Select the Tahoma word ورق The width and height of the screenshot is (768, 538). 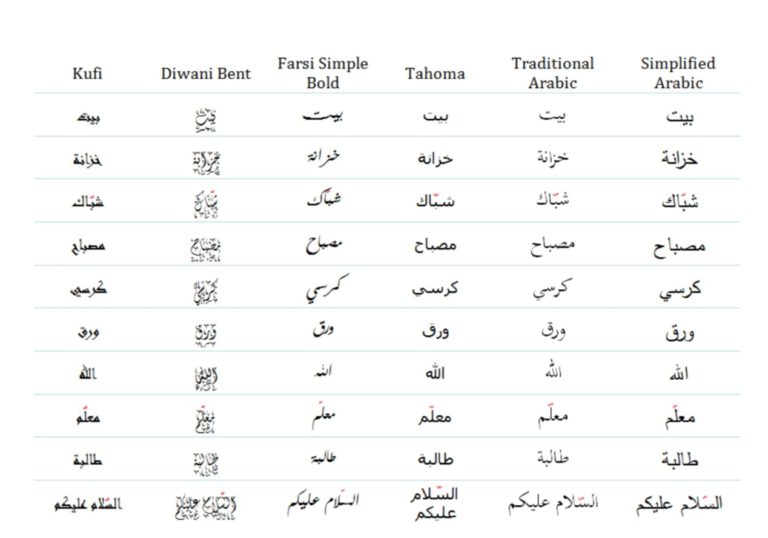434,331
